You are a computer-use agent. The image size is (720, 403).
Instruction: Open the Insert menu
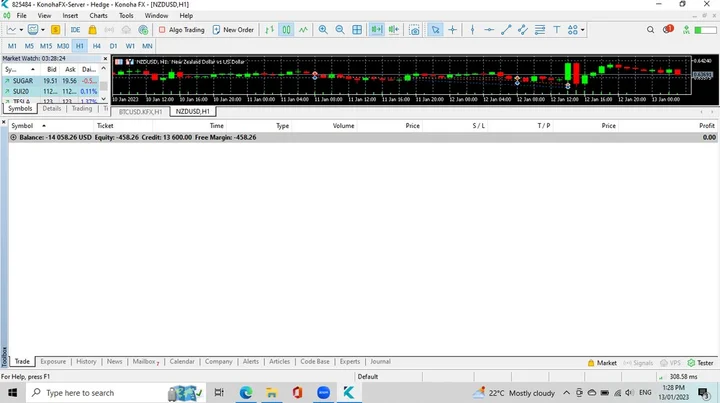[x=70, y=16]
